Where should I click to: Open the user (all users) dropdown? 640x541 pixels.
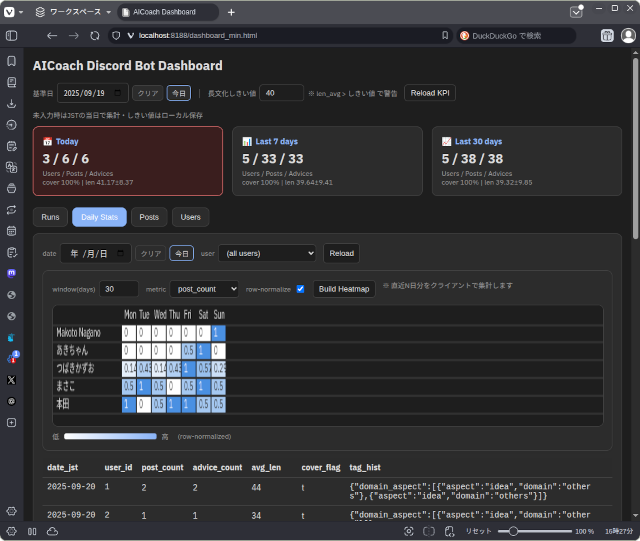point(267,253)
